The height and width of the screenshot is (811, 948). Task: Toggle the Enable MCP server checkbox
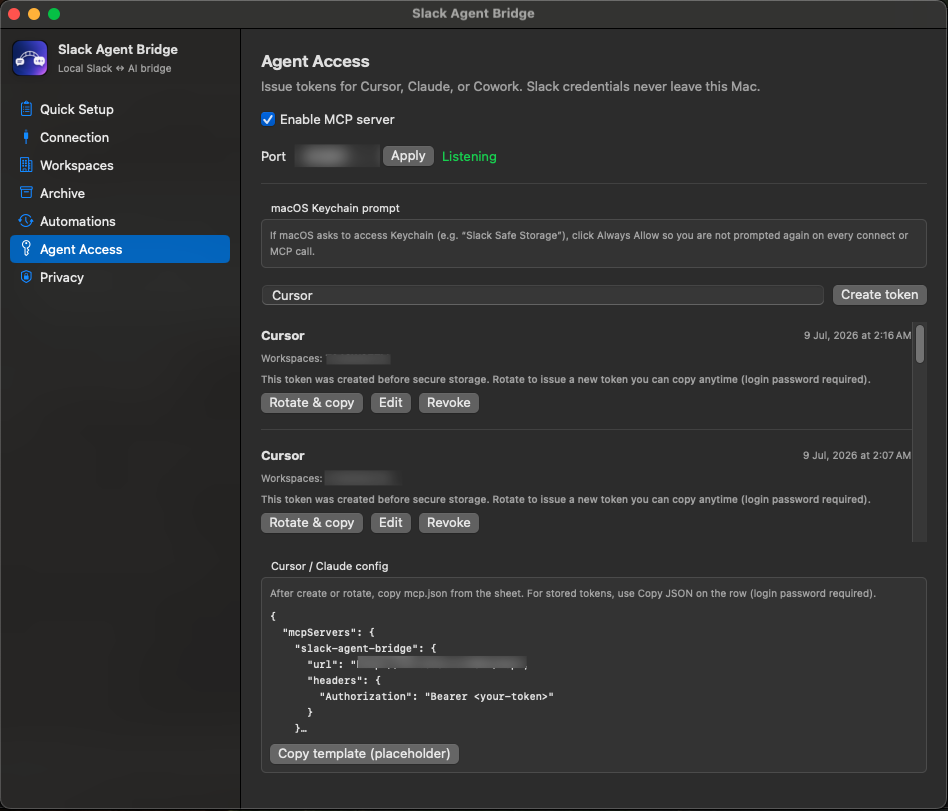[268, 119]
